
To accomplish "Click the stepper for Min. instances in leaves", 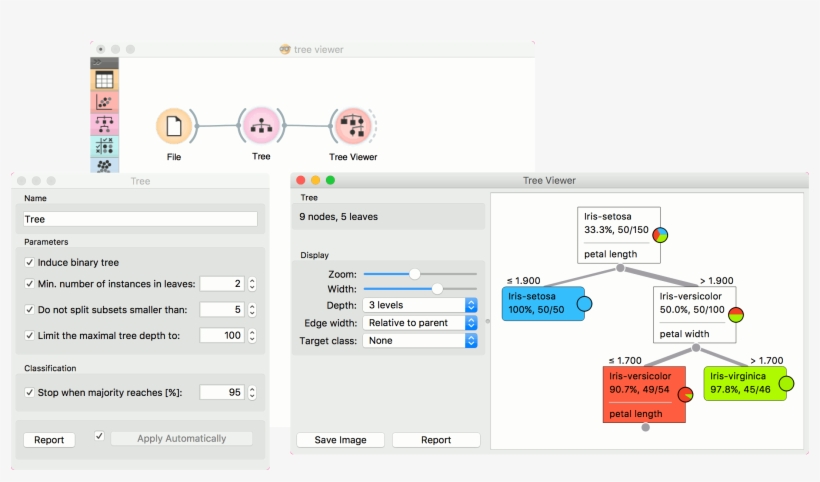I will pos(252,284).
